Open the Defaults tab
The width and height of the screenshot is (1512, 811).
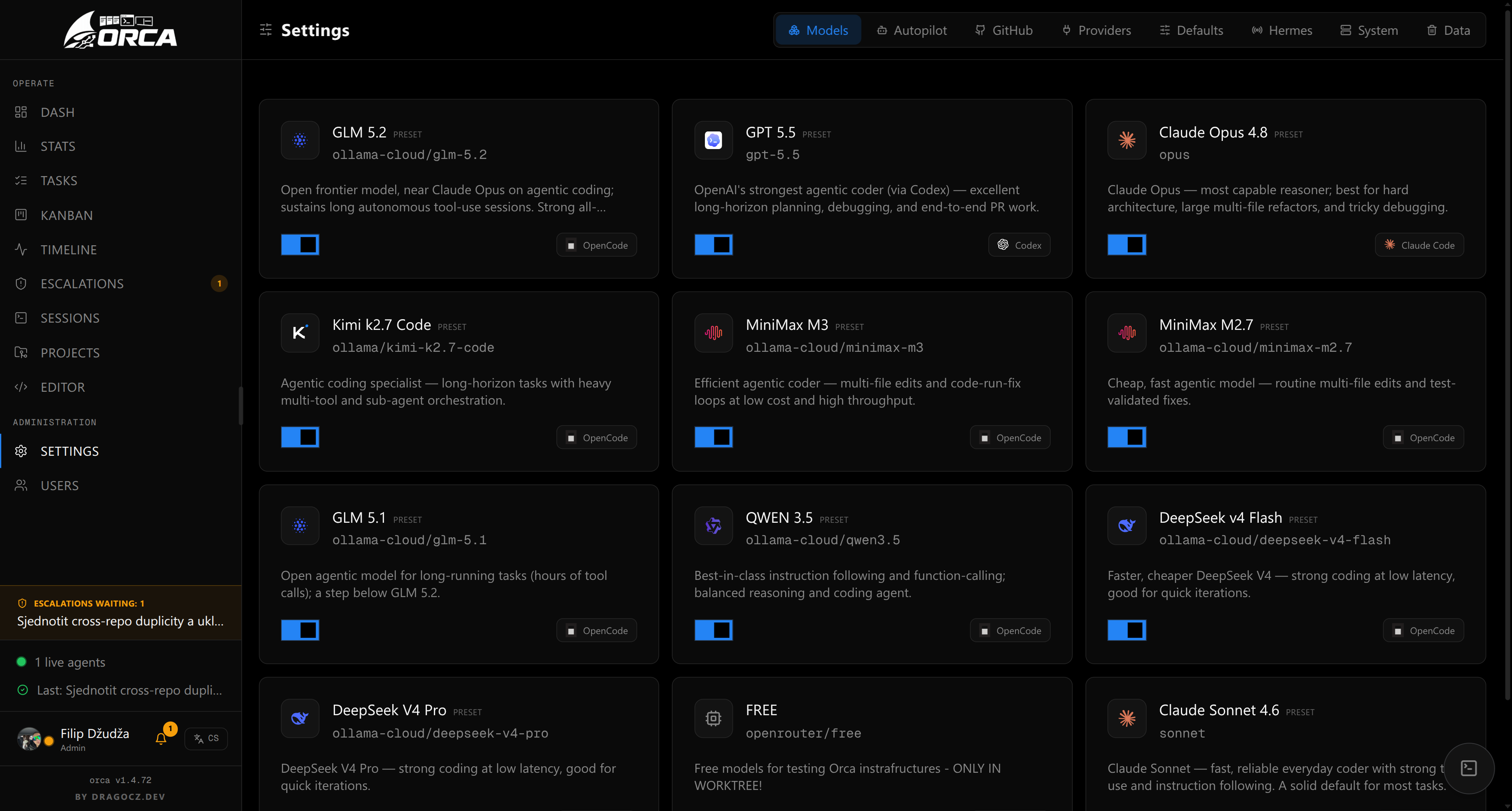tap(1192, 30)
